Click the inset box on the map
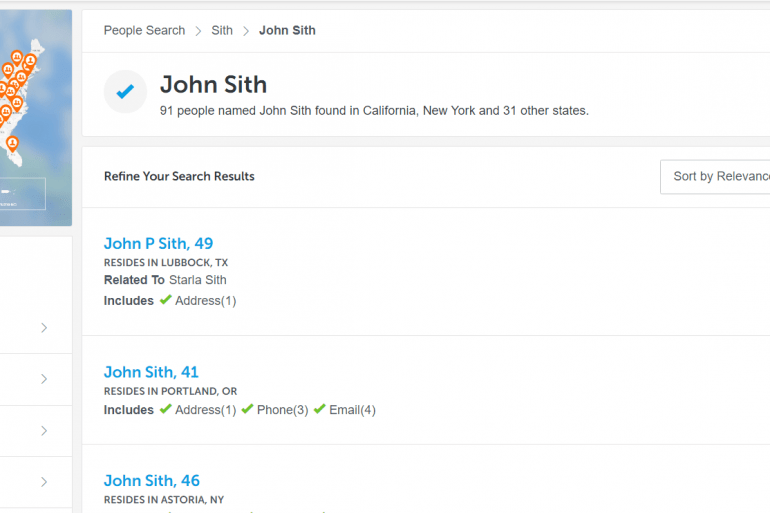The image size is (770, 513). (x=22, y=194)
